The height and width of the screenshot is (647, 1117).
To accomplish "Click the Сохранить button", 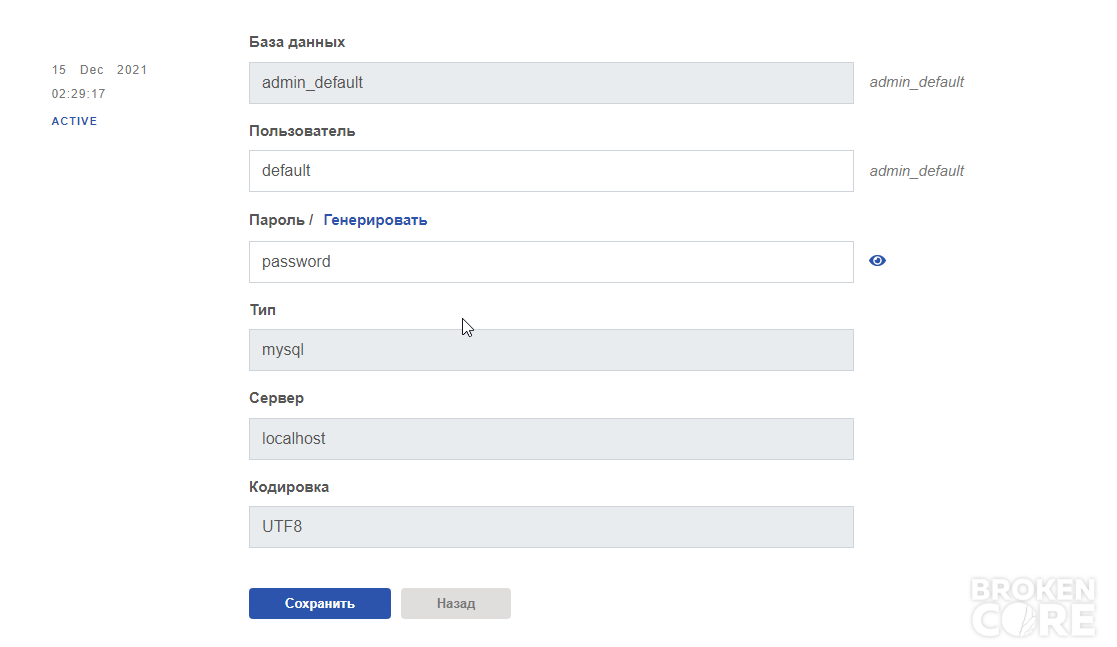I will click(x=320, y=604).
